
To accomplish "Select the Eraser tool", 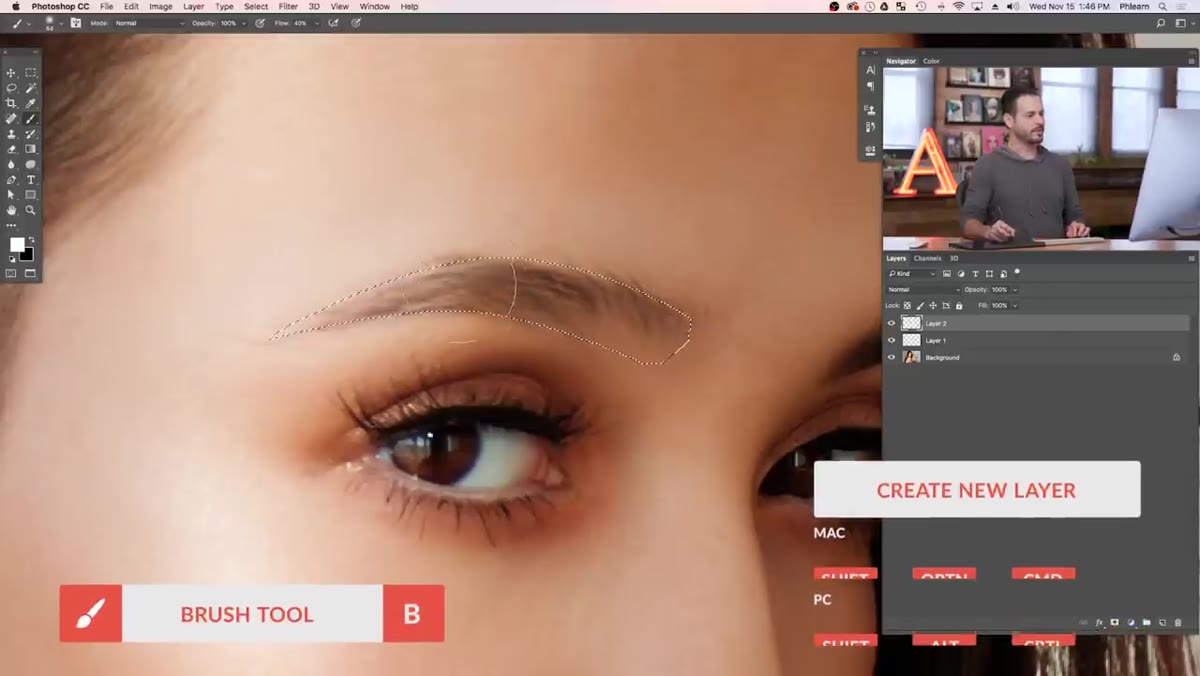I will (x=12, y=149).
